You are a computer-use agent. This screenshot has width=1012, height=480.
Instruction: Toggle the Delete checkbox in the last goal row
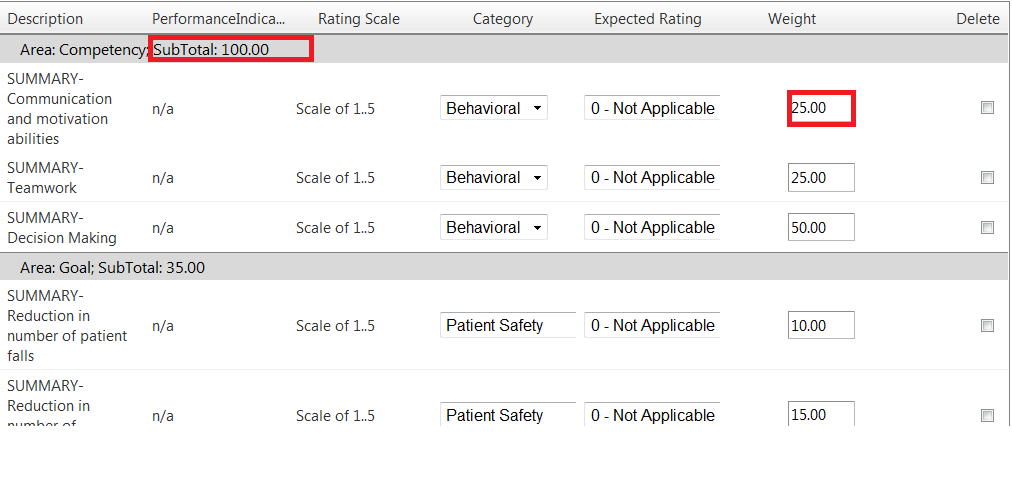click(x=987, y=416)
